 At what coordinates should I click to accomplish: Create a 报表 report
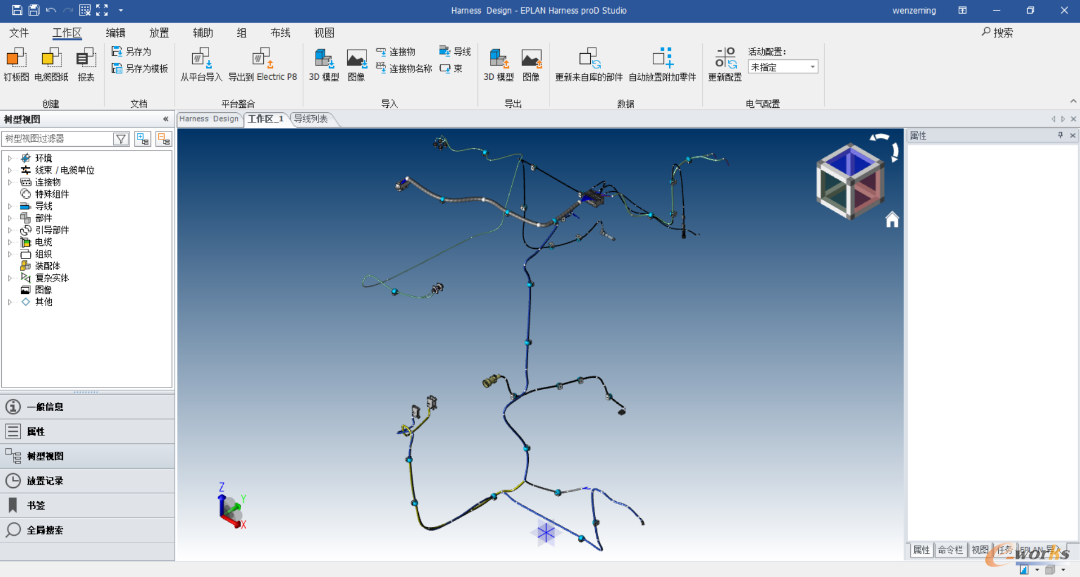pyautogui.click(x=86, y=65)
